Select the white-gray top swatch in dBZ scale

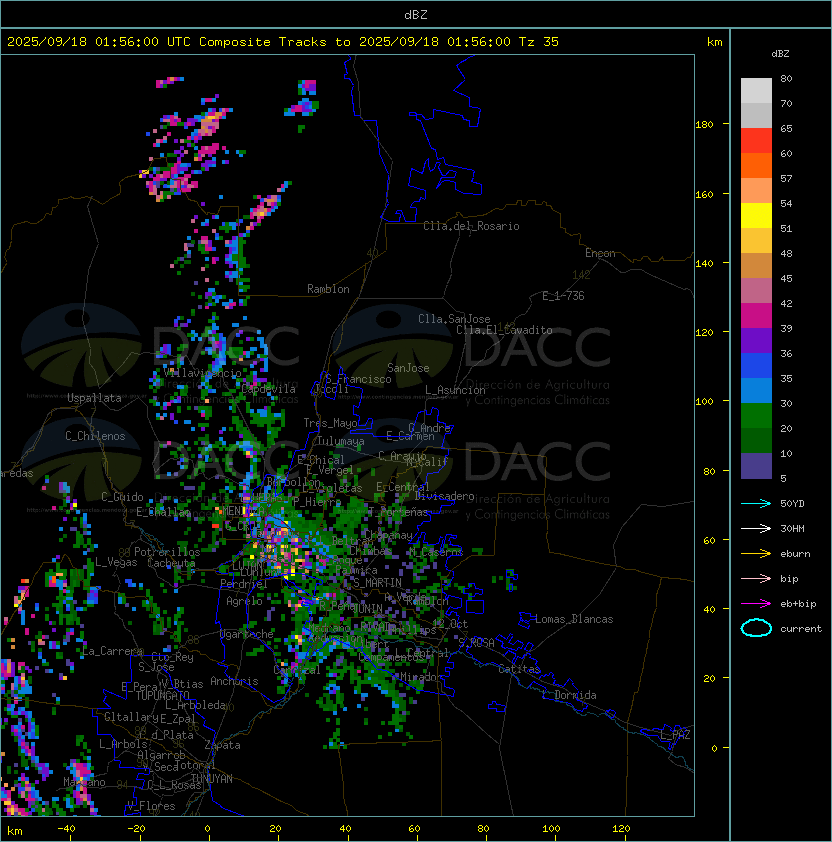point(756,90)
